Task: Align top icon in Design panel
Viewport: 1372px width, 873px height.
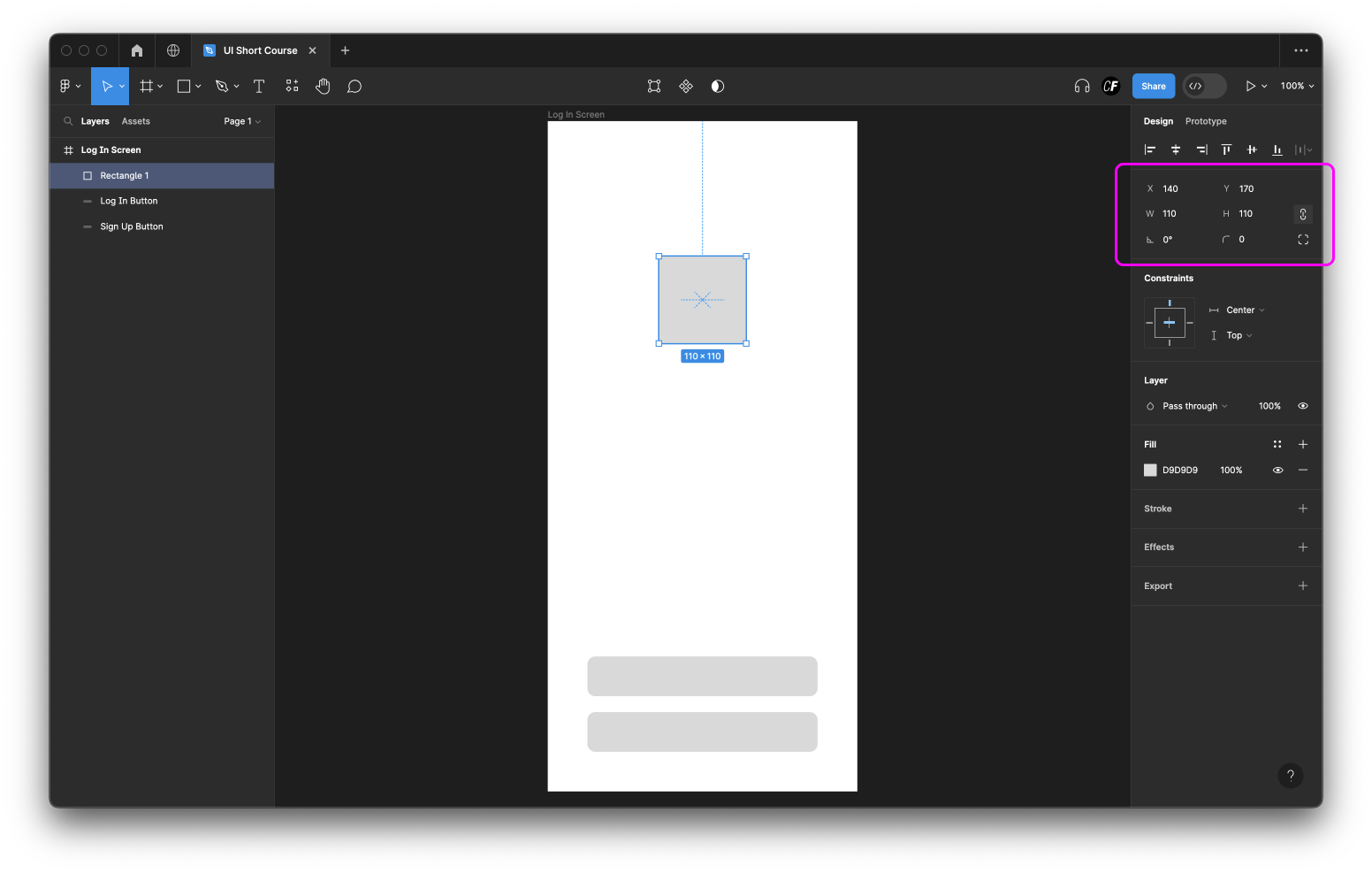Action: pyautogui.click(x=1226, y=149)
